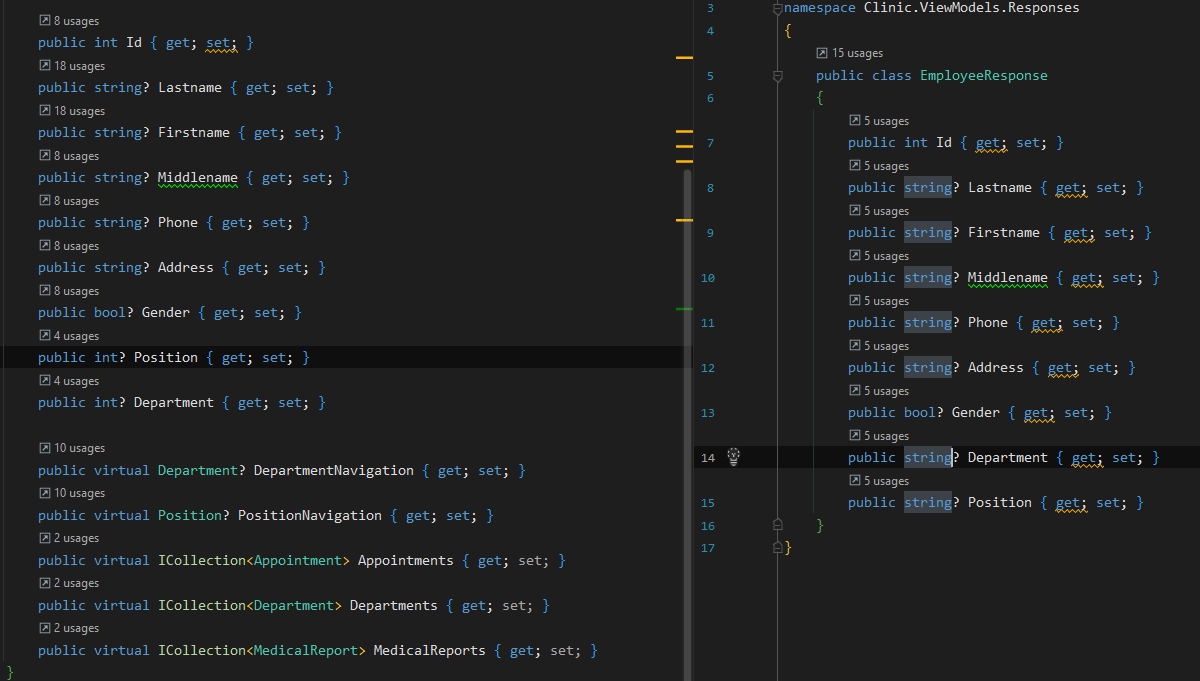1200x681 pixels.
Task: Open 5 usages lens above right-pane Gender
Action: tap(879, 391)
